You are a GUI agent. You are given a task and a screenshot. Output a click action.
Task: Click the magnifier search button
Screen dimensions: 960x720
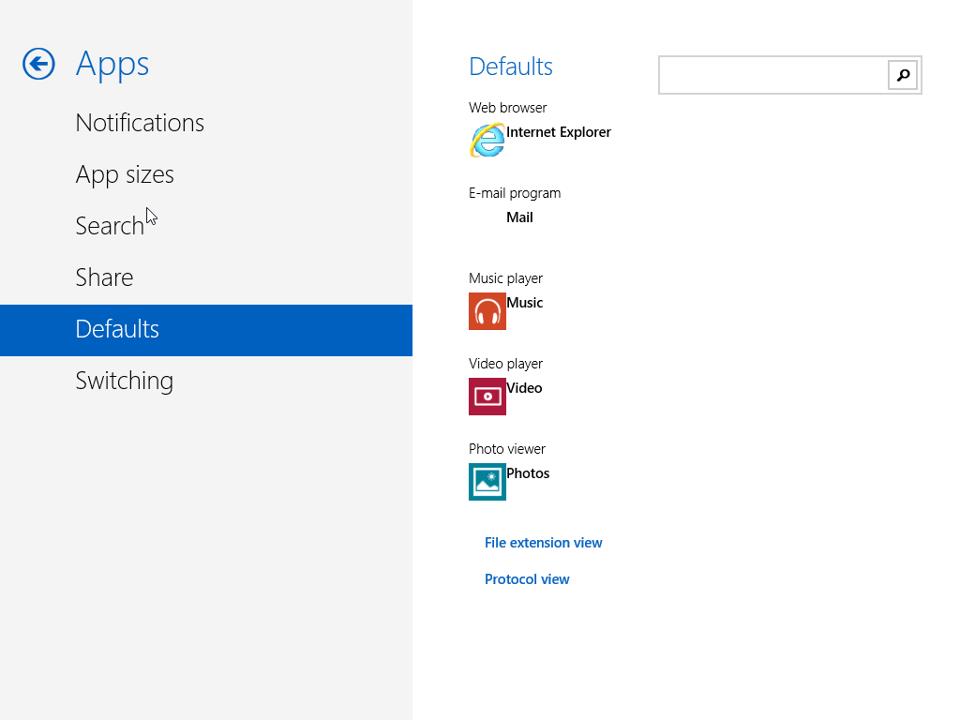[902, 75]
